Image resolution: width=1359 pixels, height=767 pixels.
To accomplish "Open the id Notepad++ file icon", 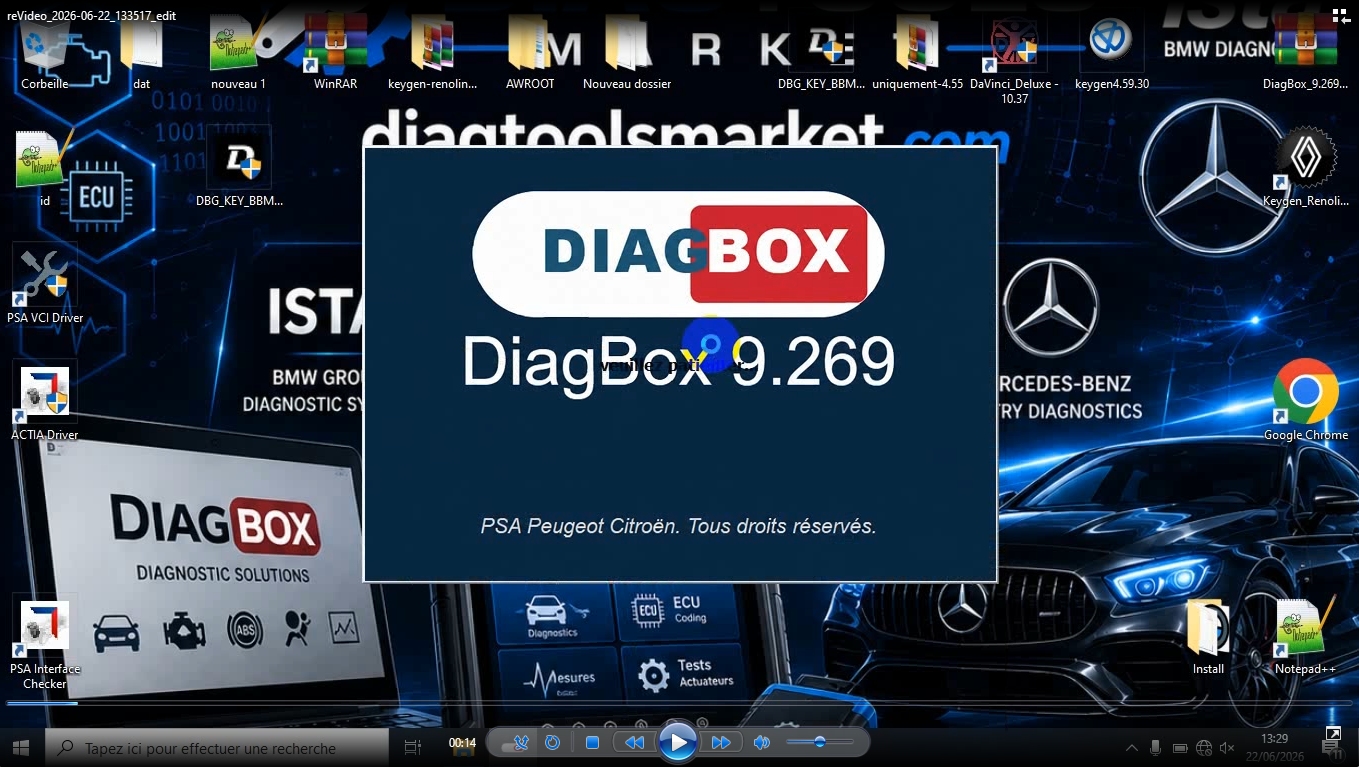I will (x=45, y=167).
